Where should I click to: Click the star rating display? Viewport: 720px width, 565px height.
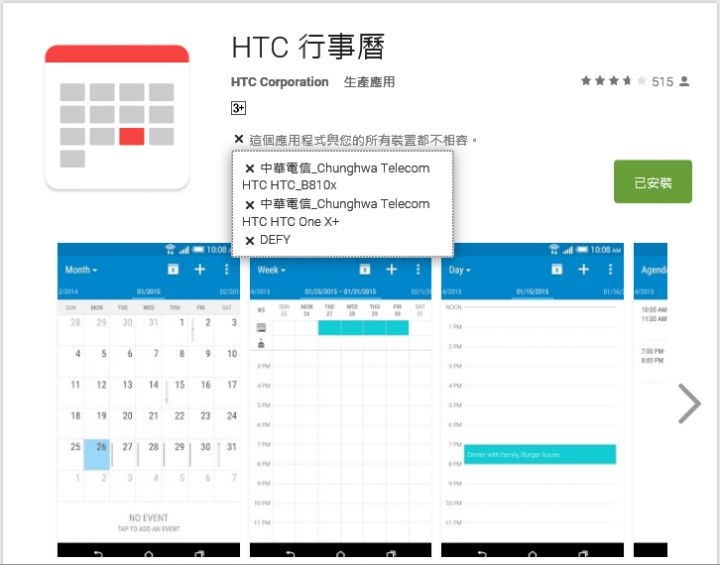(613, 81)
